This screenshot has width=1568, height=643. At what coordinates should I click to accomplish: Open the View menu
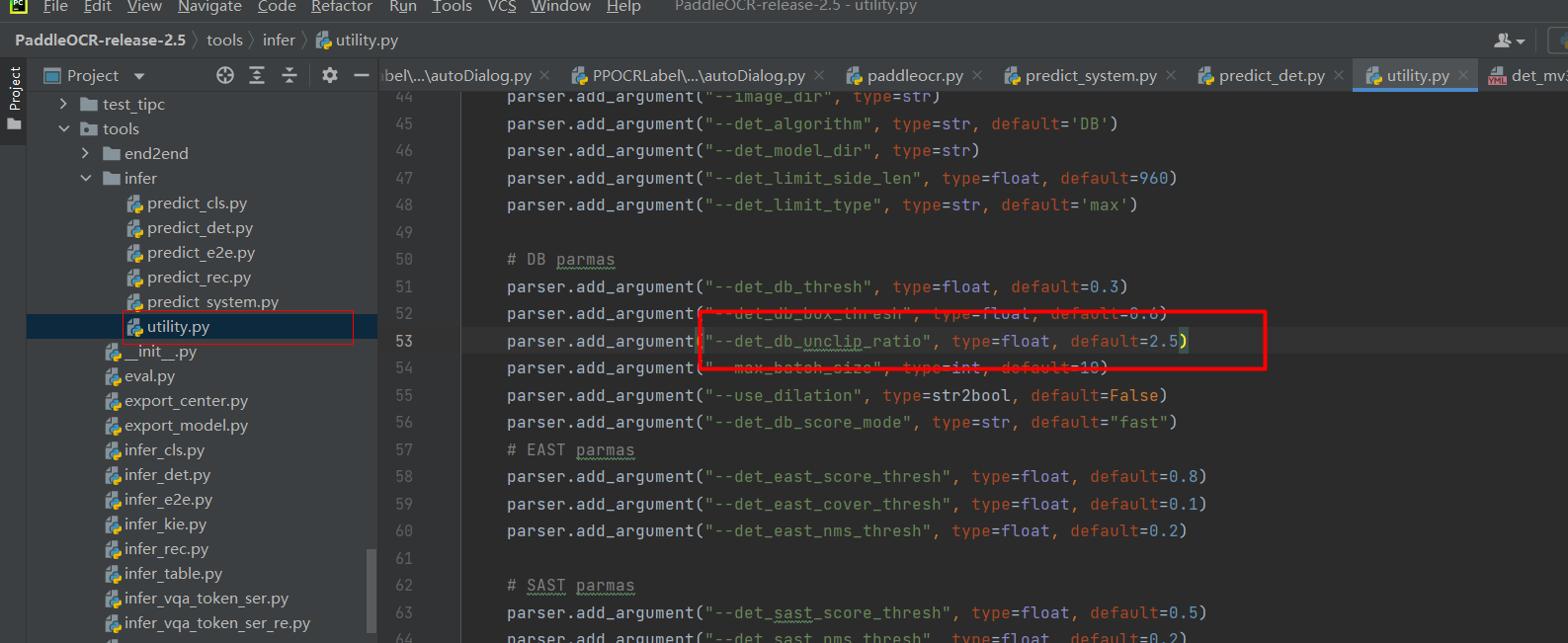(x=144, y=6)
